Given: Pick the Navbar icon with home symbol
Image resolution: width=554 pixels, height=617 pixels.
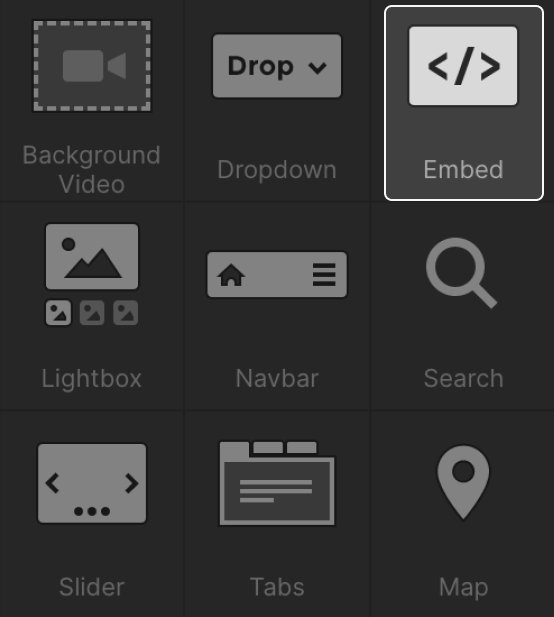Looking at the screenshot, I should click(277, 274).
